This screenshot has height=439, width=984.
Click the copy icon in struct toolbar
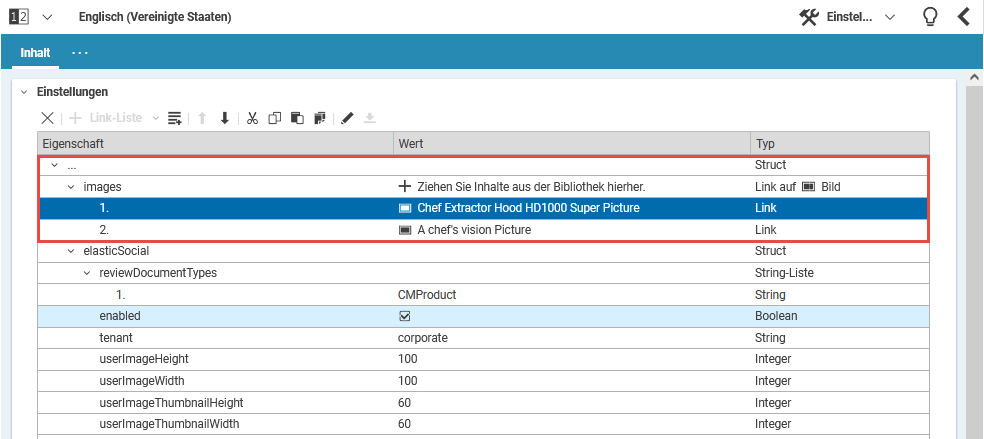click(275, 118)
